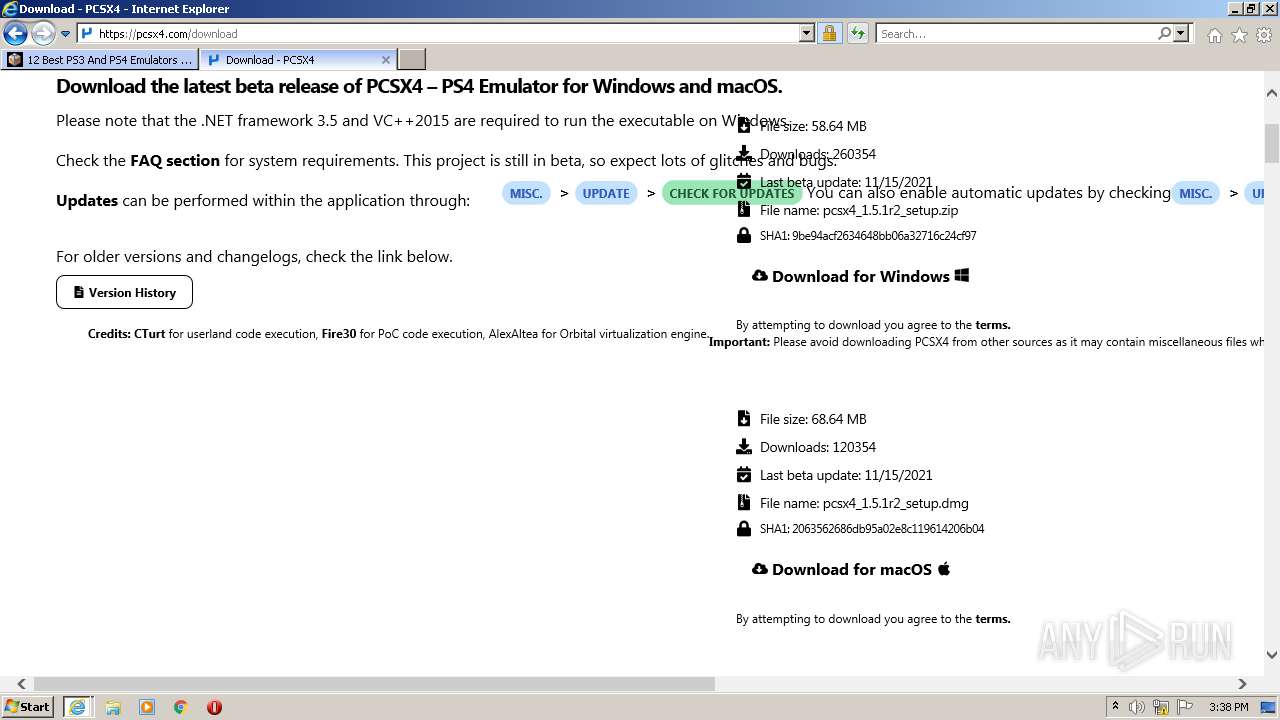Switch to 12 Best PS3 And PS4 Emulators tab
Screen dimensions: 1280x720
point(100,59)
